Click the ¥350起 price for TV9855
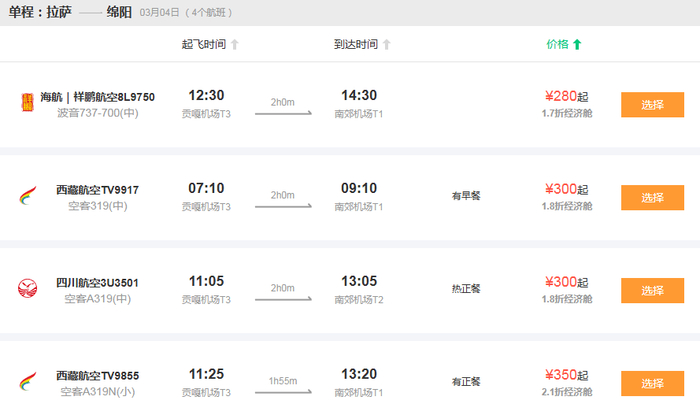 point(566,376)
